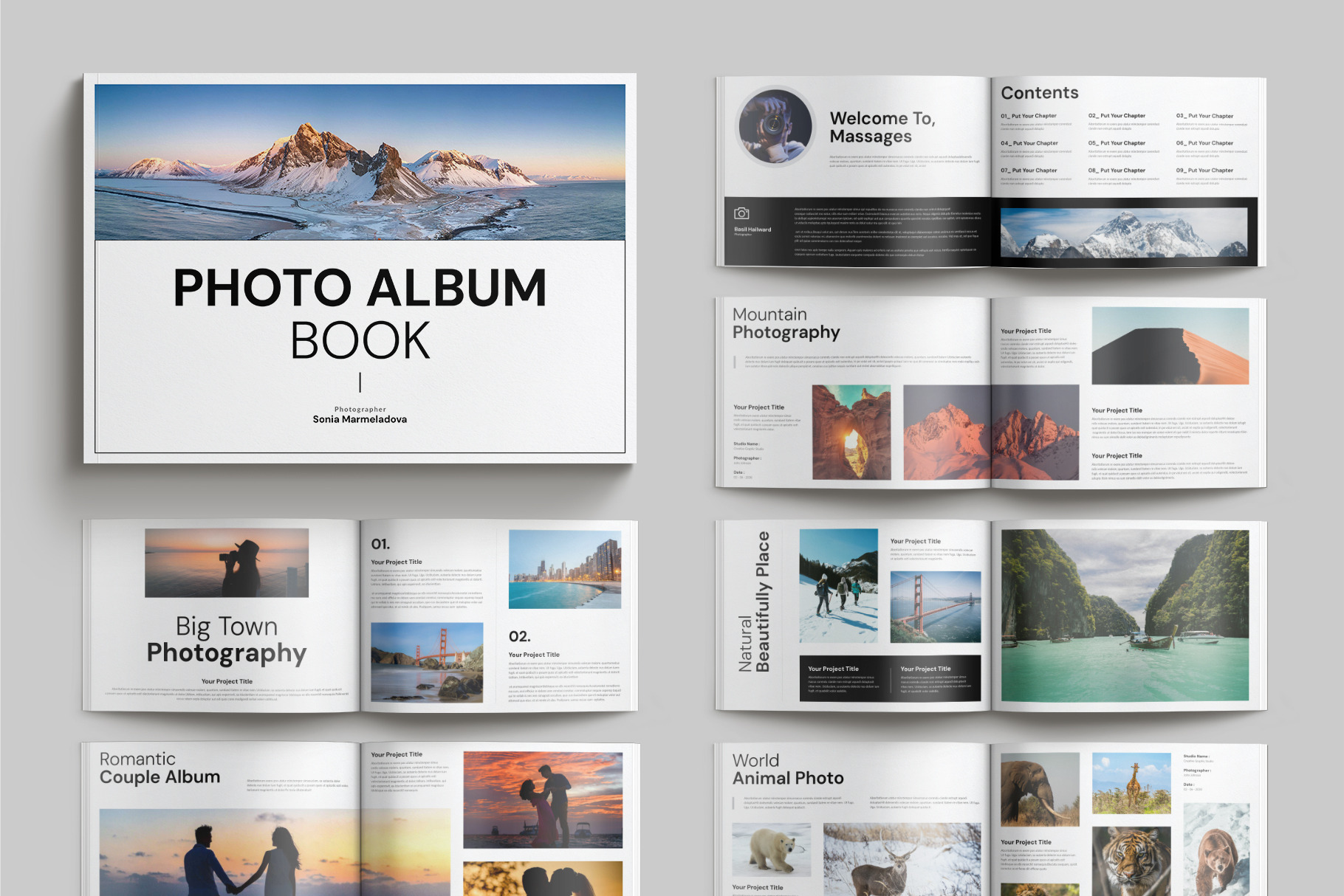Viewport: 1344px width, 896px height.
Task: Click the PHOTO ALBUM cover title
Action: (x=360, y=288)
